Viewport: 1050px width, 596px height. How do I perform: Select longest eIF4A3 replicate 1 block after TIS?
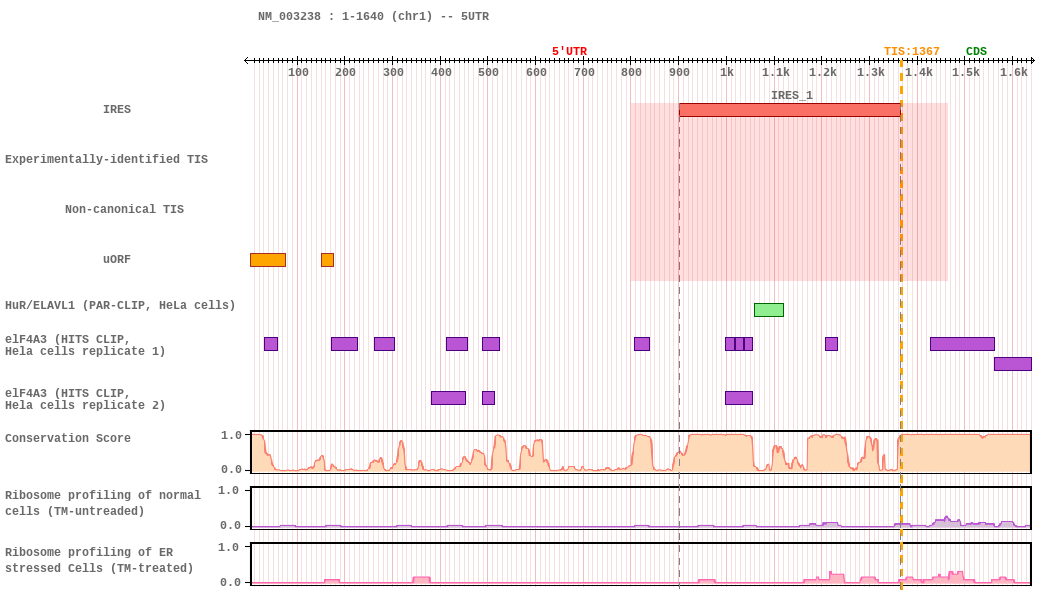coord(962,344)
